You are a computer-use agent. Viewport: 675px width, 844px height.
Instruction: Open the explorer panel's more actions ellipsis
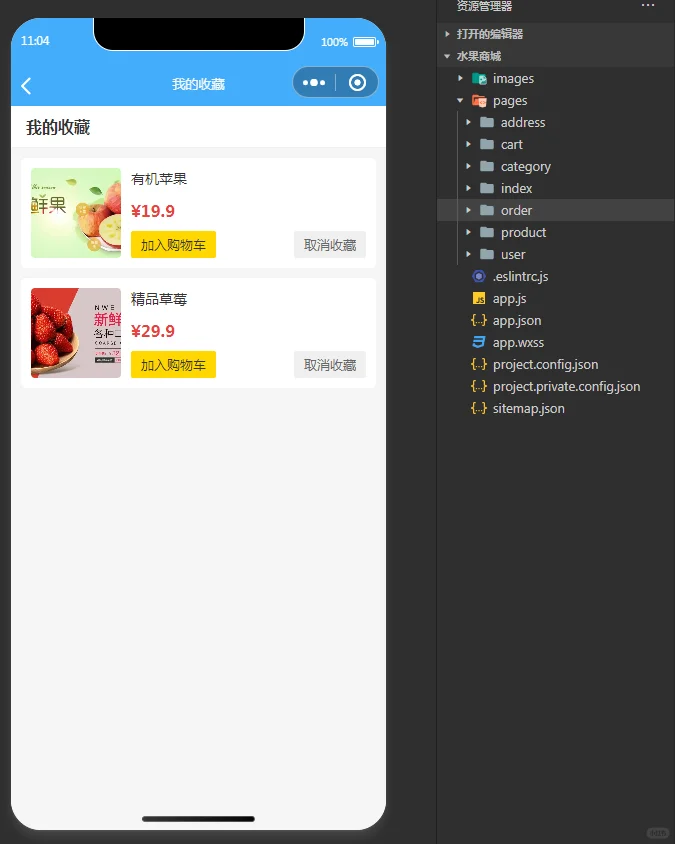648,5
